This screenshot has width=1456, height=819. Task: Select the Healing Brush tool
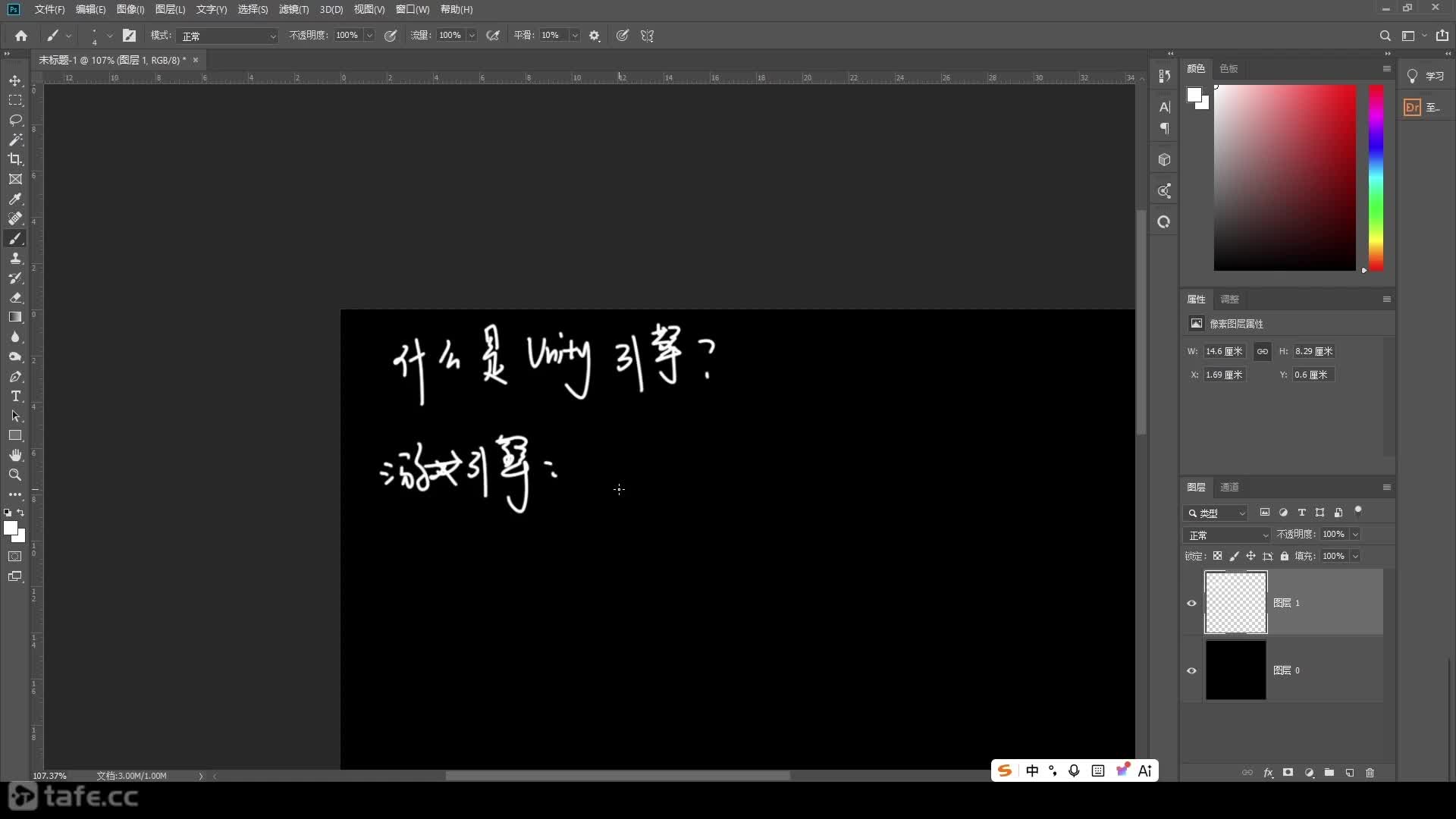(x=15, y=218)
